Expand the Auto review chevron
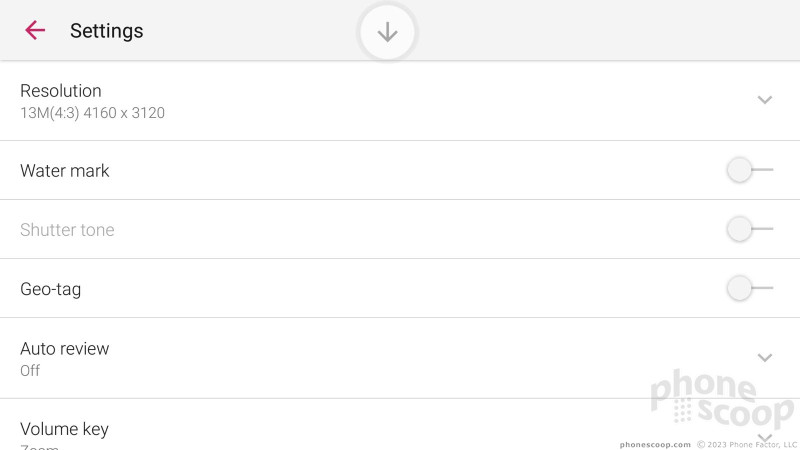The width and height of the screenshot is (800, 450). click(x=764, y=358)
